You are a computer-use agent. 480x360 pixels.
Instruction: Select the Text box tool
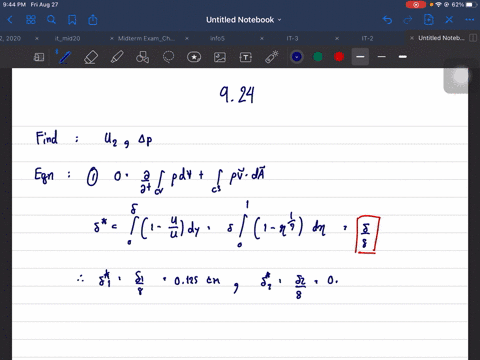pyautogui.click(x=246, y=57)
